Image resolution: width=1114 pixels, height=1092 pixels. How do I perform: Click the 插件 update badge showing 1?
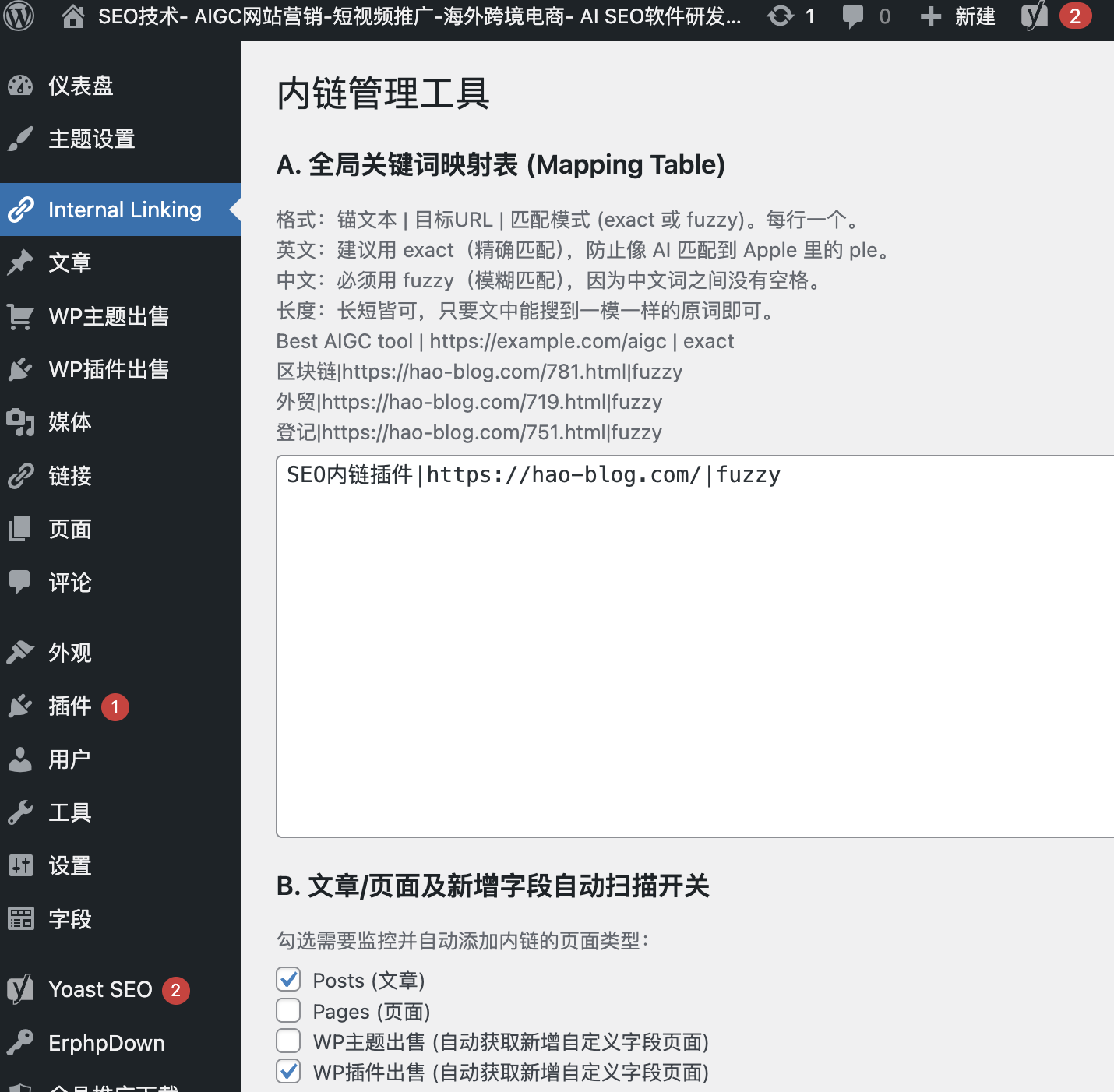coord(115,706)
